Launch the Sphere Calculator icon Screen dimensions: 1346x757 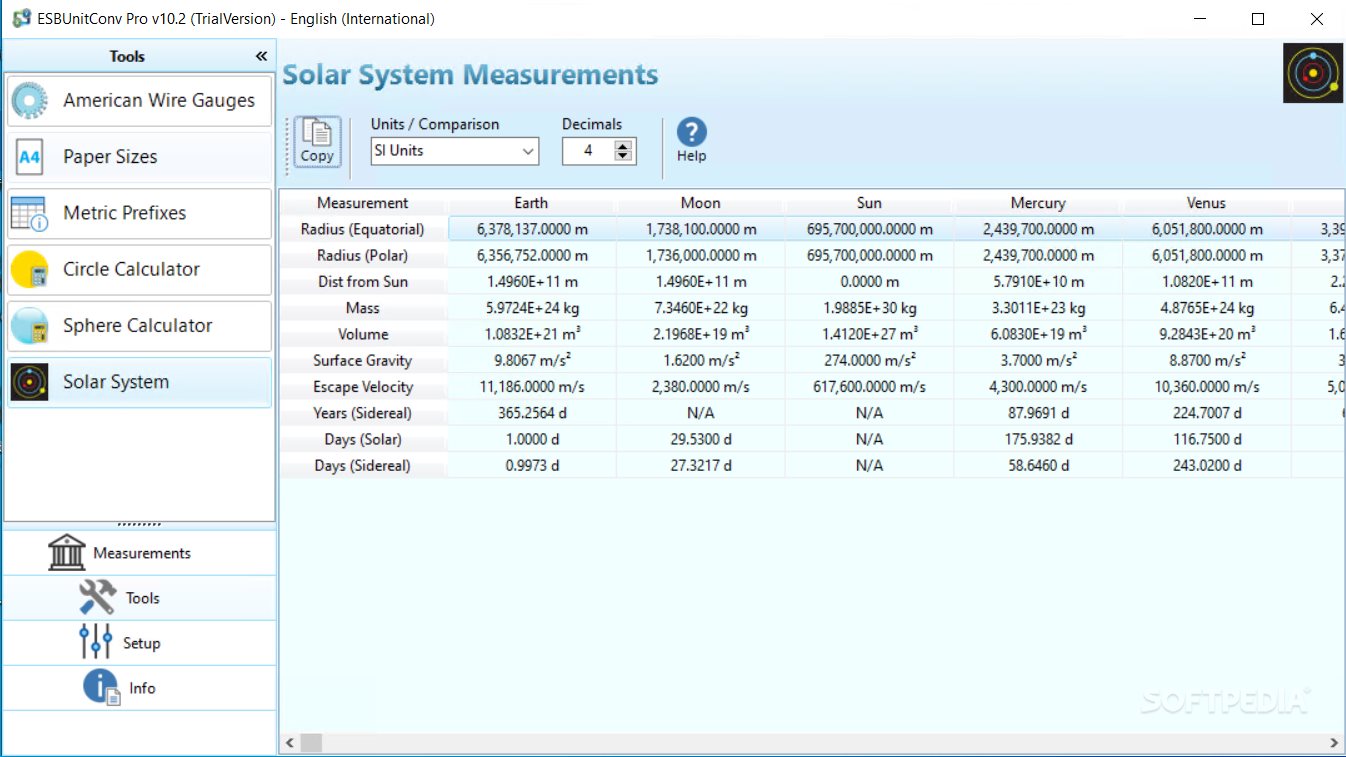point(29,326)
